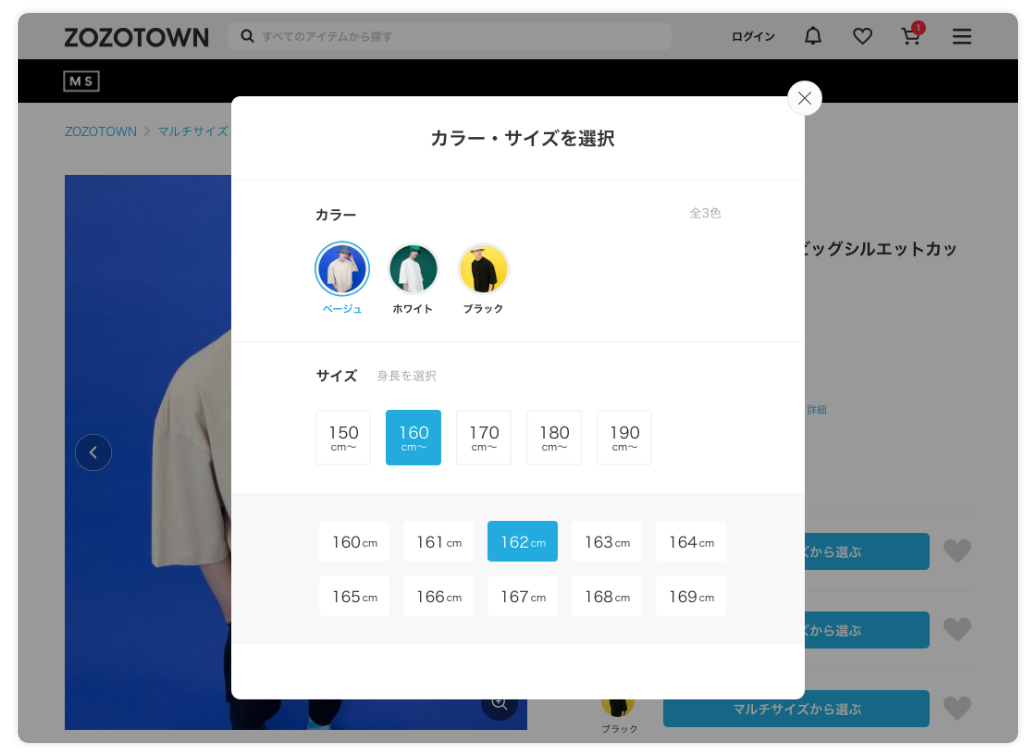This screenshot has height=756, width=1036.
Task: Click the ZOZOTOWN logo
Action: pos(137,37)
